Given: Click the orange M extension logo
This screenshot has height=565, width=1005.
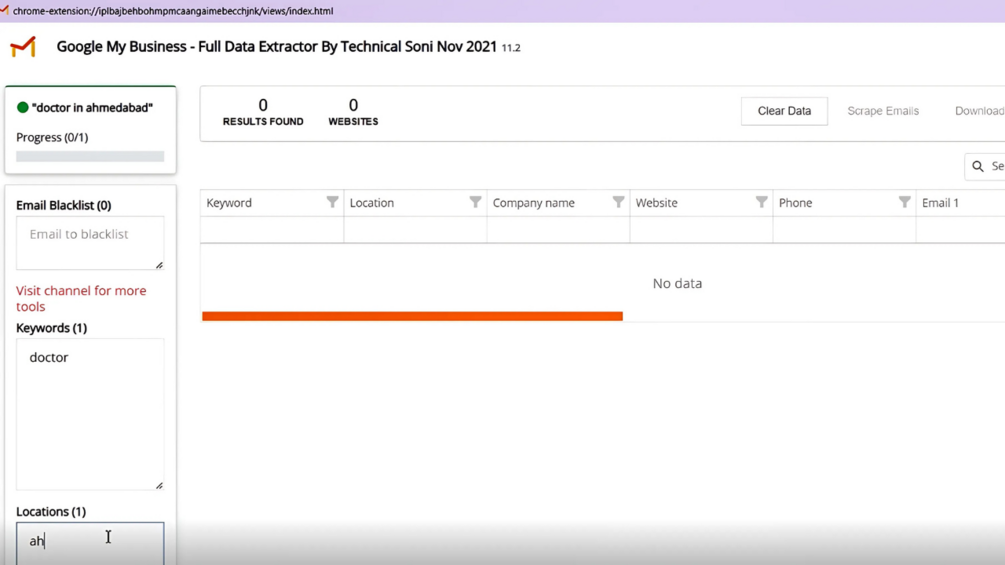Looking at the screenshot, I should tap(23, 47).
